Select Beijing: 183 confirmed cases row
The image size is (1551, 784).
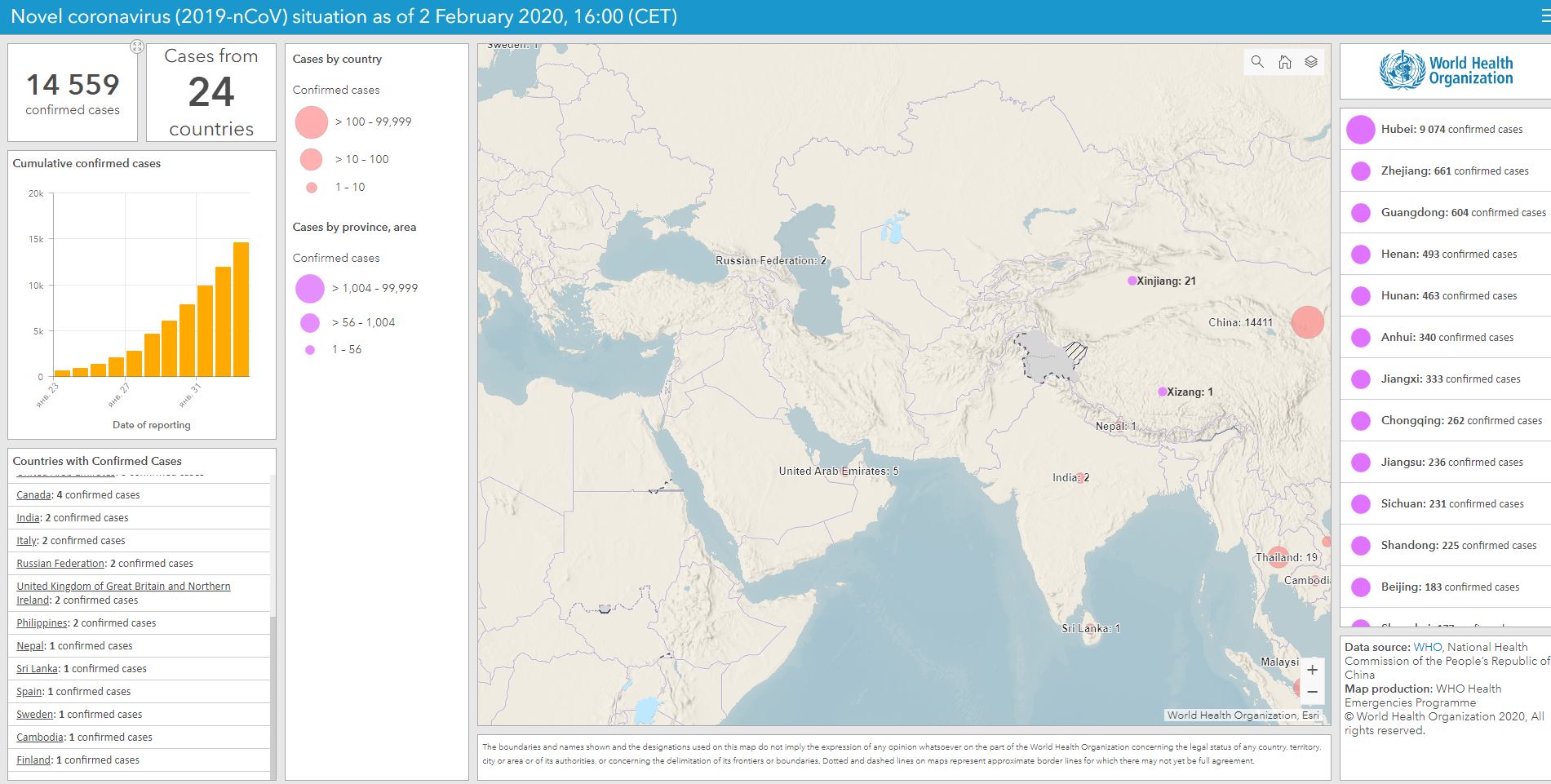pos(1449,587)
